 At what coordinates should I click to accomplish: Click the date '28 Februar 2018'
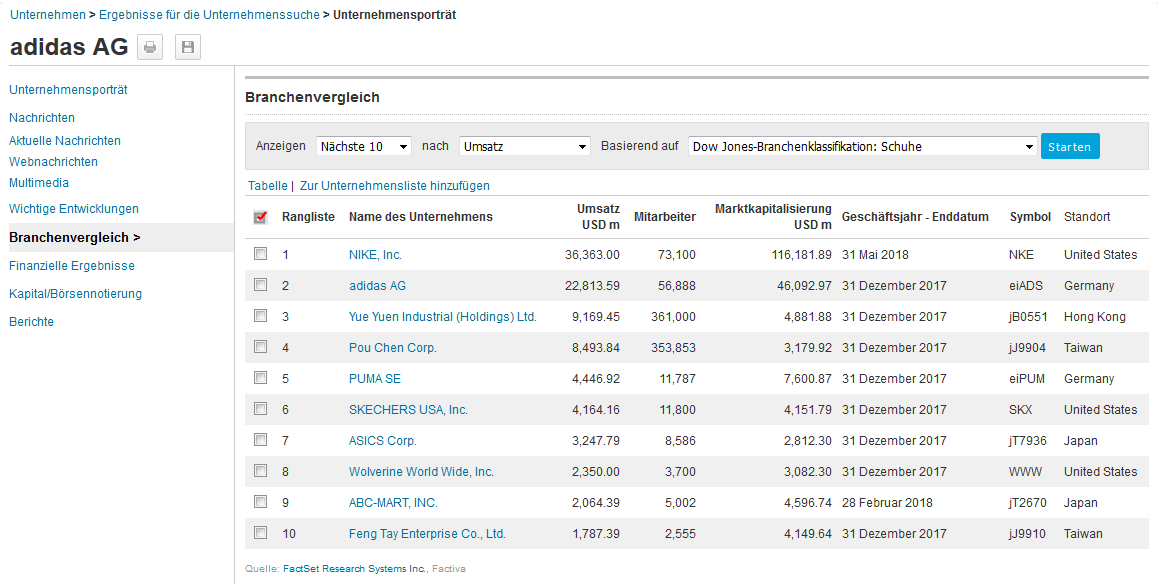(887, 503)
